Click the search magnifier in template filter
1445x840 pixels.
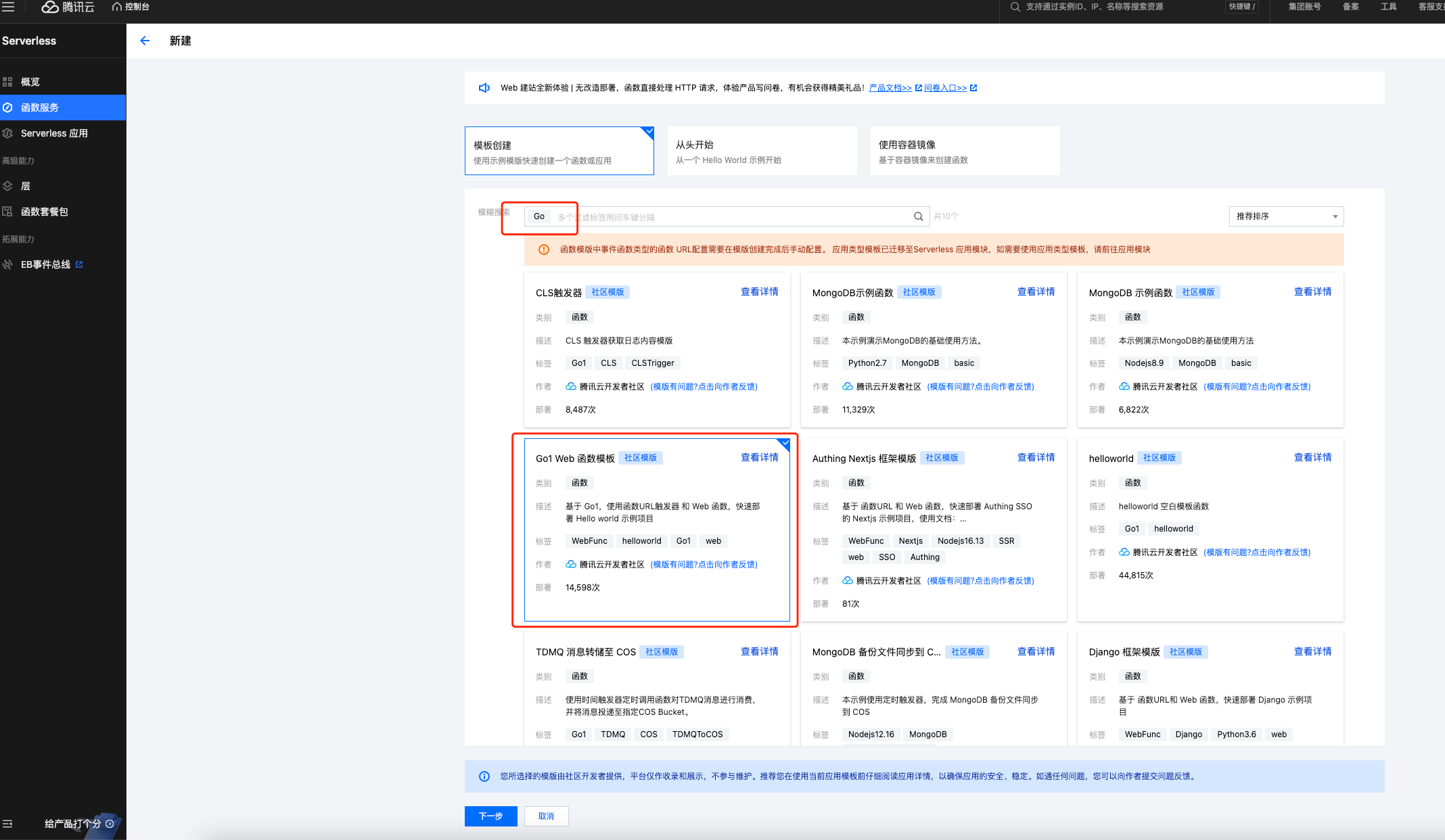click(918, 216)
